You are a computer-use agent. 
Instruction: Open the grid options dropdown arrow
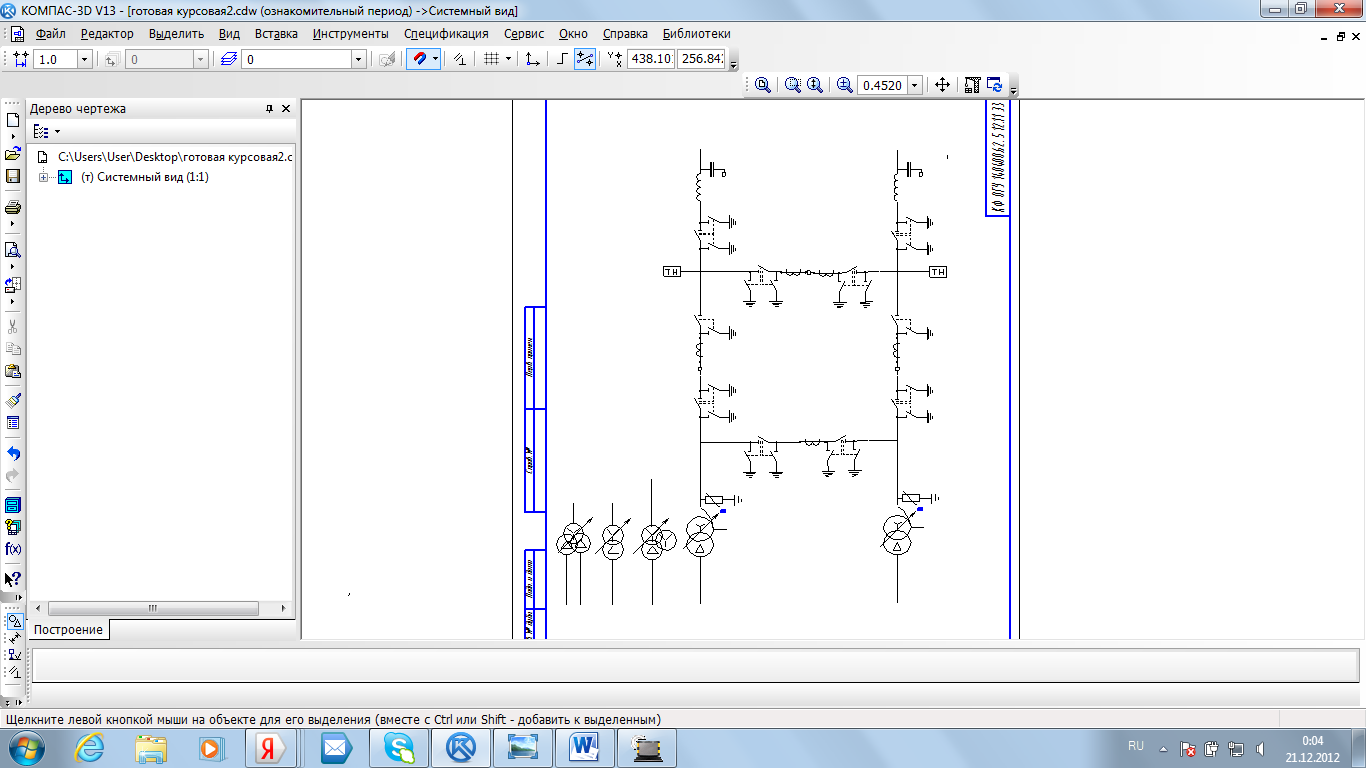pyautogui.click(x=508, y=60)
